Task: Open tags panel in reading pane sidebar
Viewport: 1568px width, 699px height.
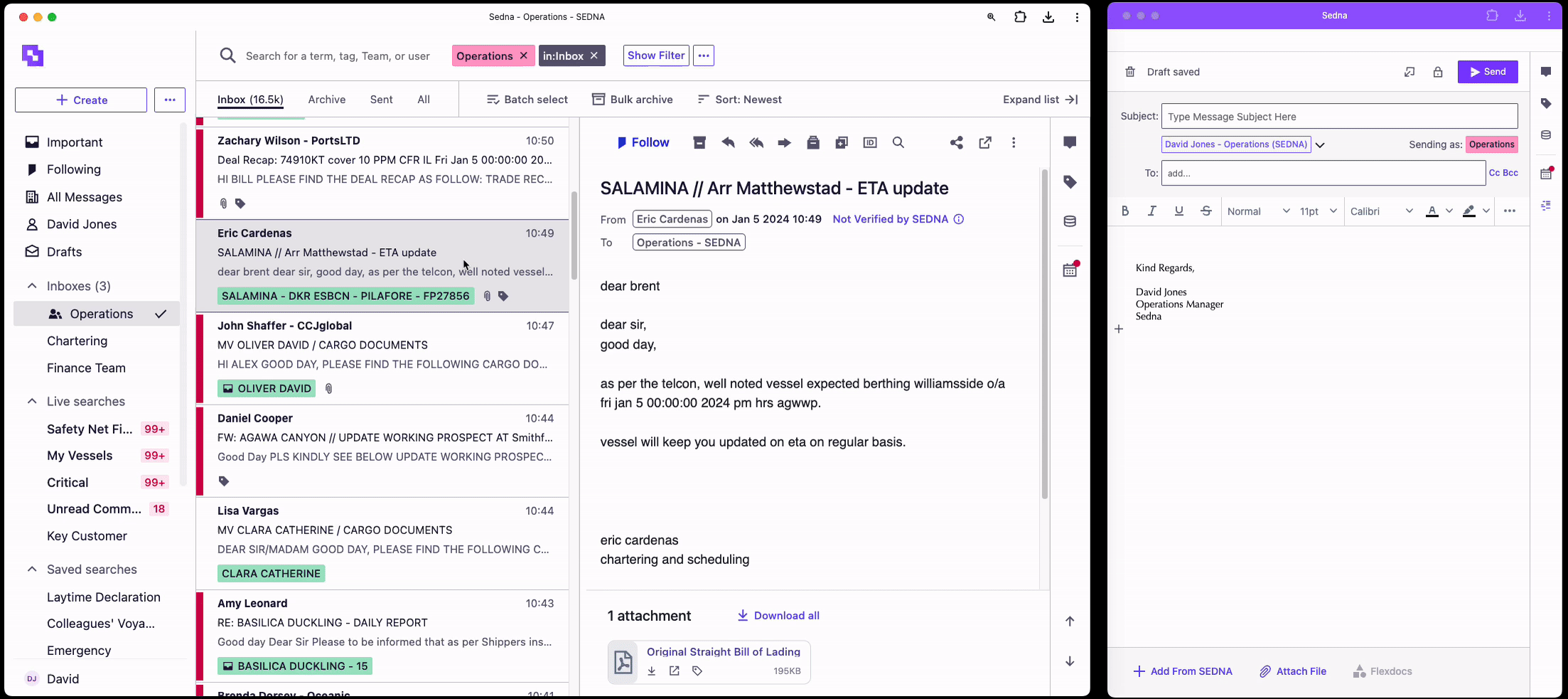Action: tap(1070, 182)
